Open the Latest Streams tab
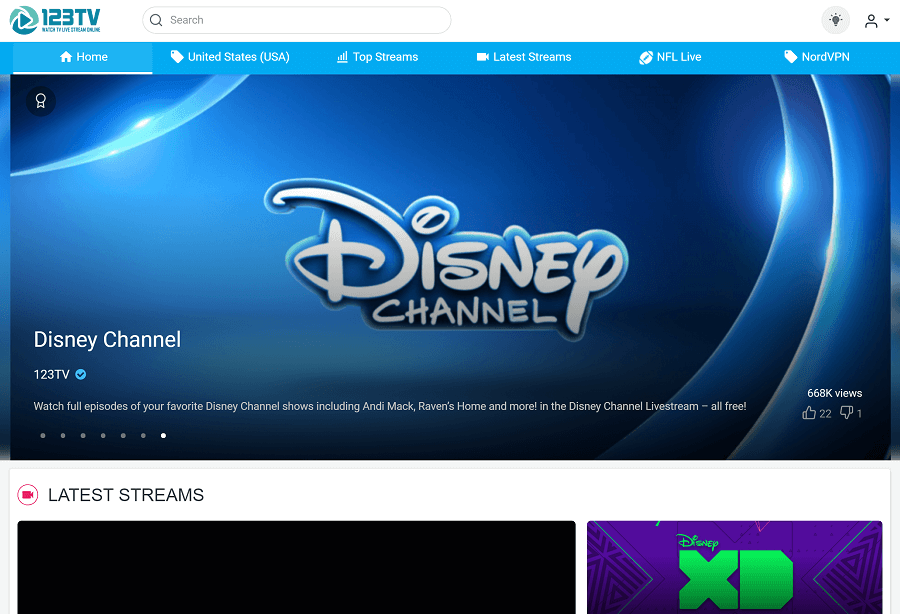This screenshot has height=614, width=900. click(524, 57)
